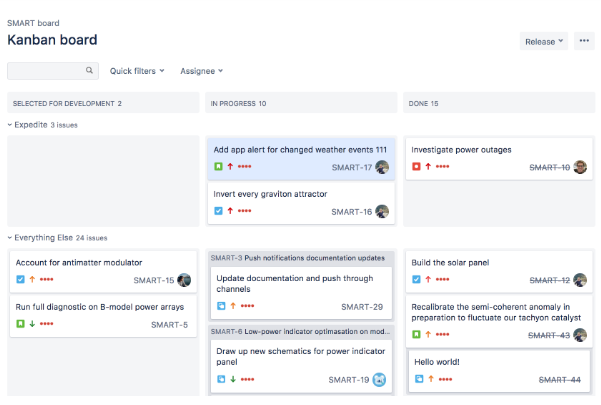Open parent SMART-6 Low-power indicator optimisation
Image resolution: width=601 pixels, height=405 pixels.
coord(300,331)
